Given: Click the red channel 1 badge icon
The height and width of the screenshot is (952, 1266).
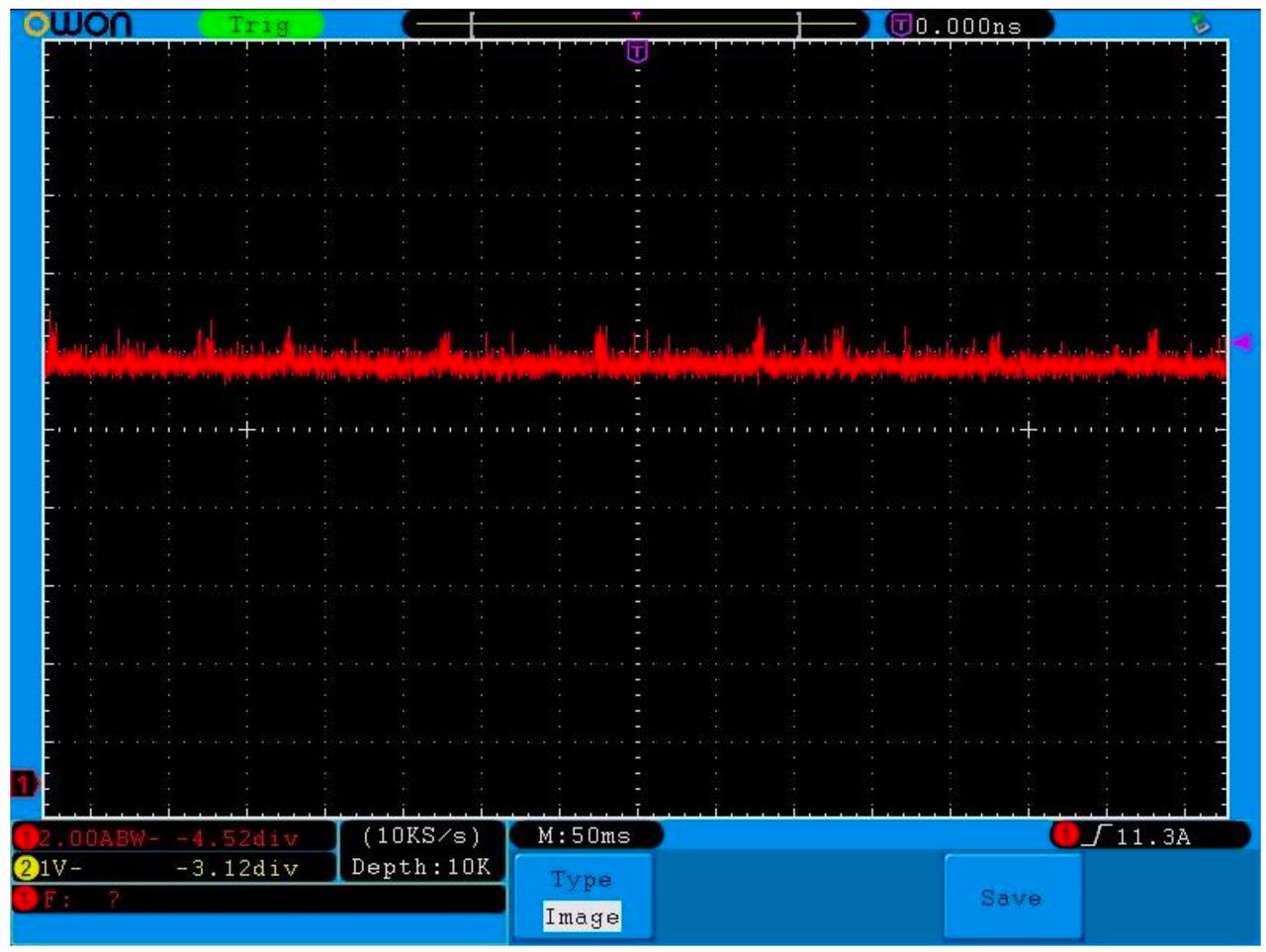Looking at the screenshot, I should pyautogui.click(x=25, y=838).
